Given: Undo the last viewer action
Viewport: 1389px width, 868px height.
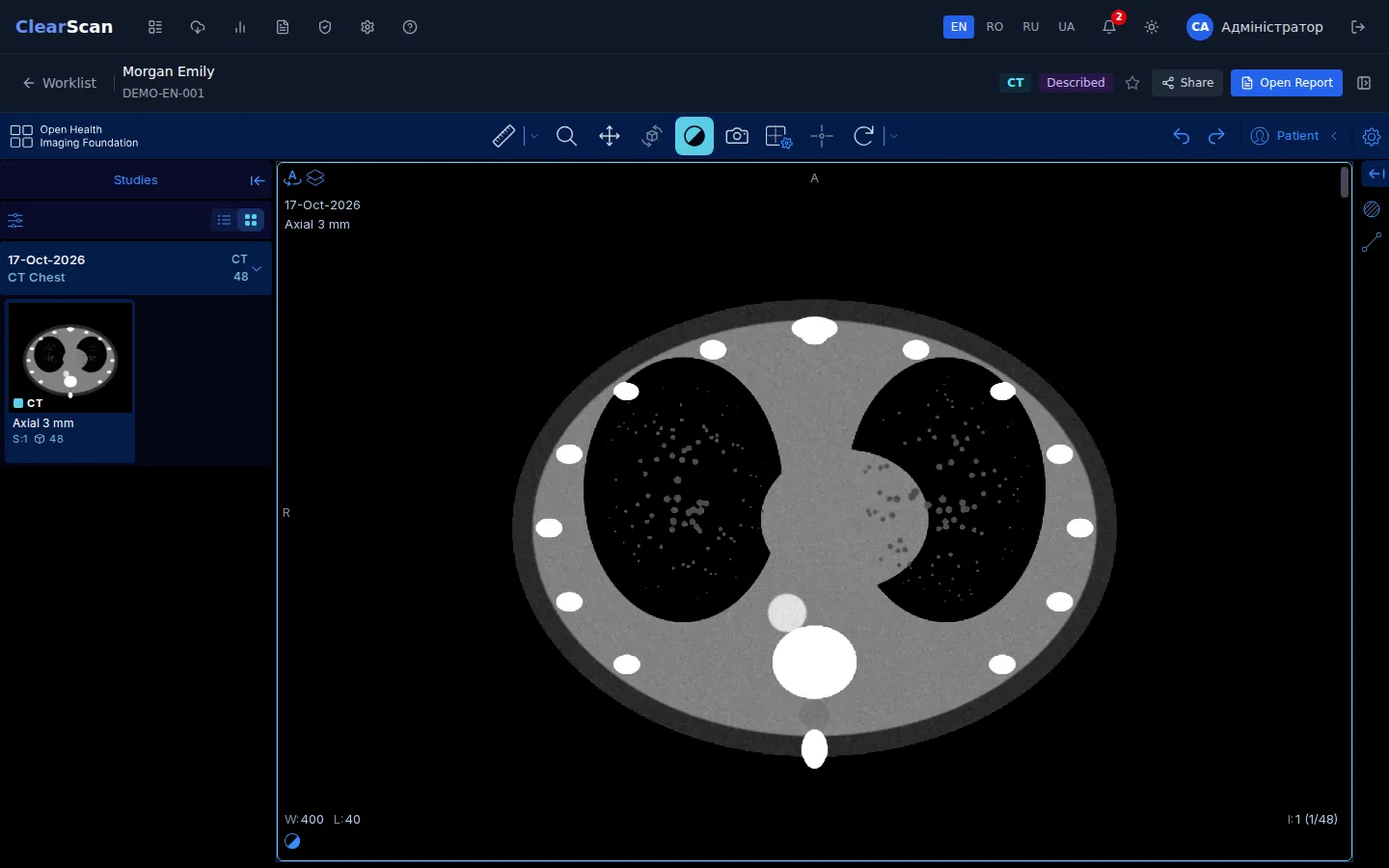Looking at the screenshot, I should click(1182, 136).
